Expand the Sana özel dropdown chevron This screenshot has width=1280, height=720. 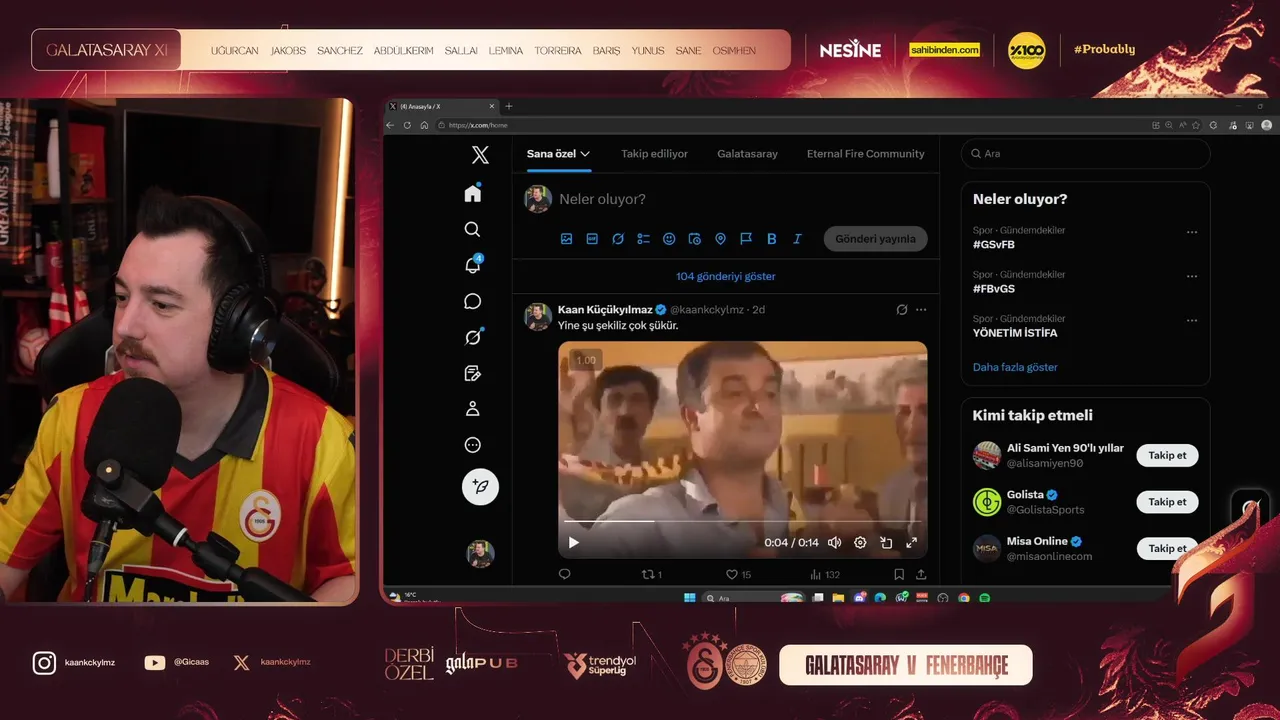click(586, 154)
